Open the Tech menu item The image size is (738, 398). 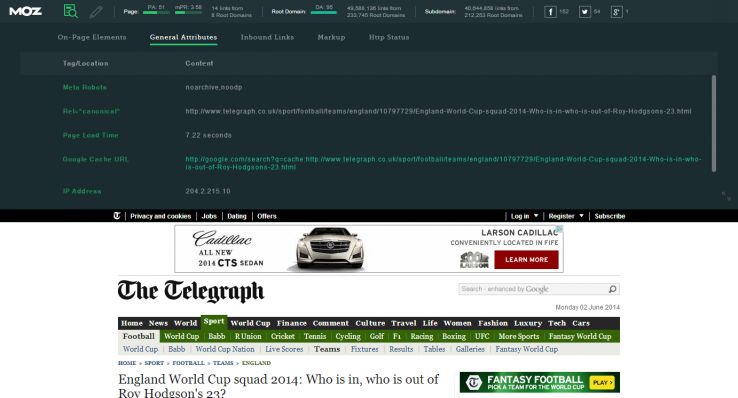pos(557,323)
